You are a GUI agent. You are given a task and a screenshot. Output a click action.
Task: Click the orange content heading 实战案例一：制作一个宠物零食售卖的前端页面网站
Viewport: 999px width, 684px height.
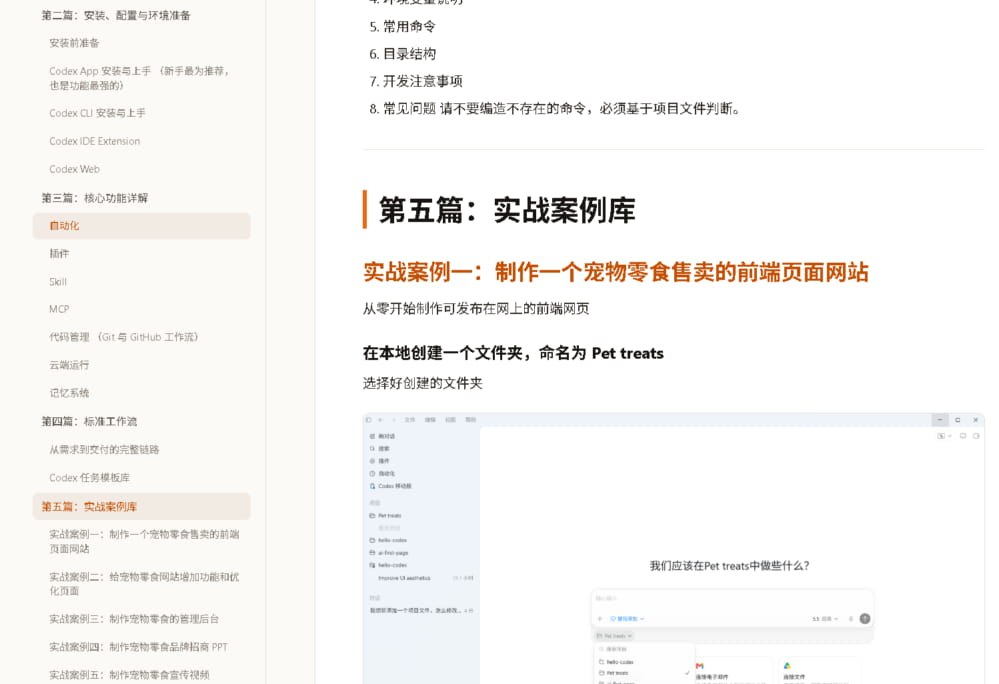click(615, 273)
